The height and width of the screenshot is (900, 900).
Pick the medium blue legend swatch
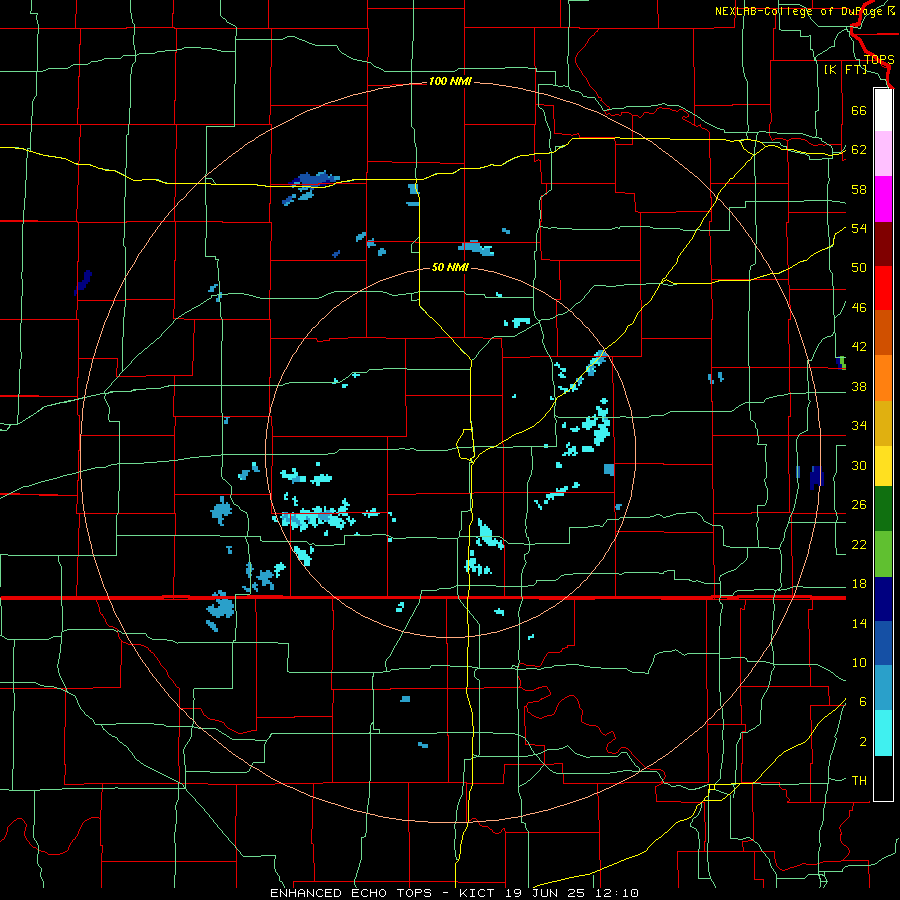point(883,643)
